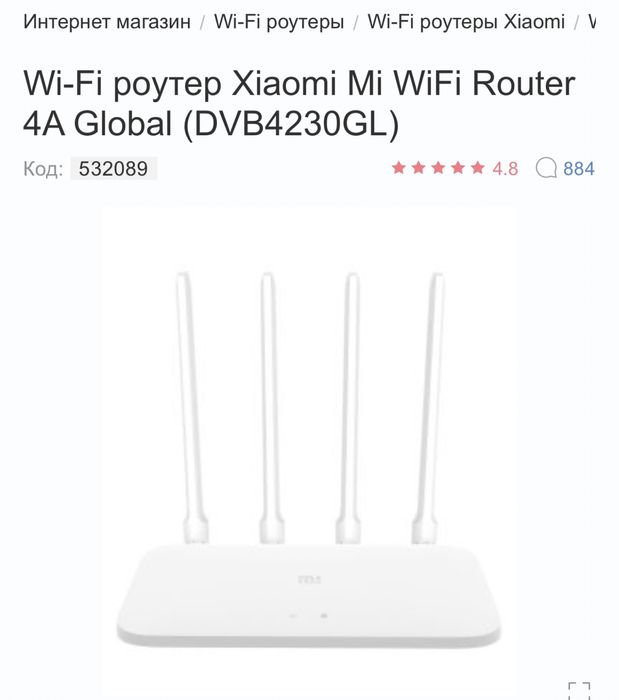Open the Интернет магазин breadcrumb link

tap(107, 21)
